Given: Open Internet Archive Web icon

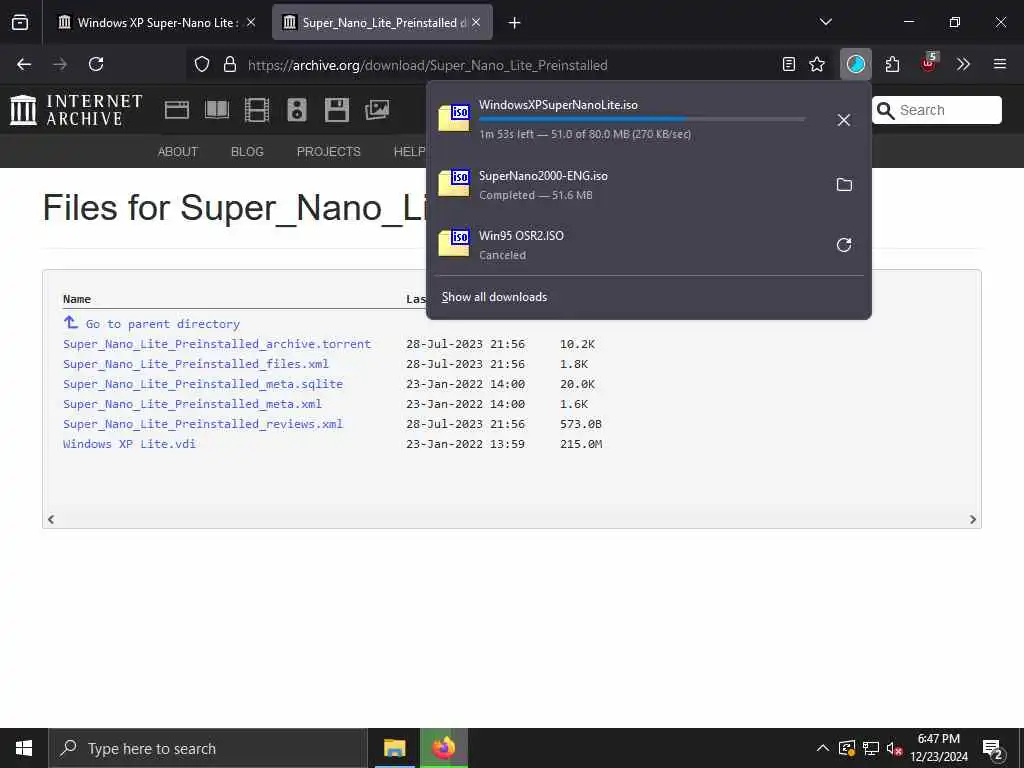Looking at the screenshot, I should click(177, 110).
